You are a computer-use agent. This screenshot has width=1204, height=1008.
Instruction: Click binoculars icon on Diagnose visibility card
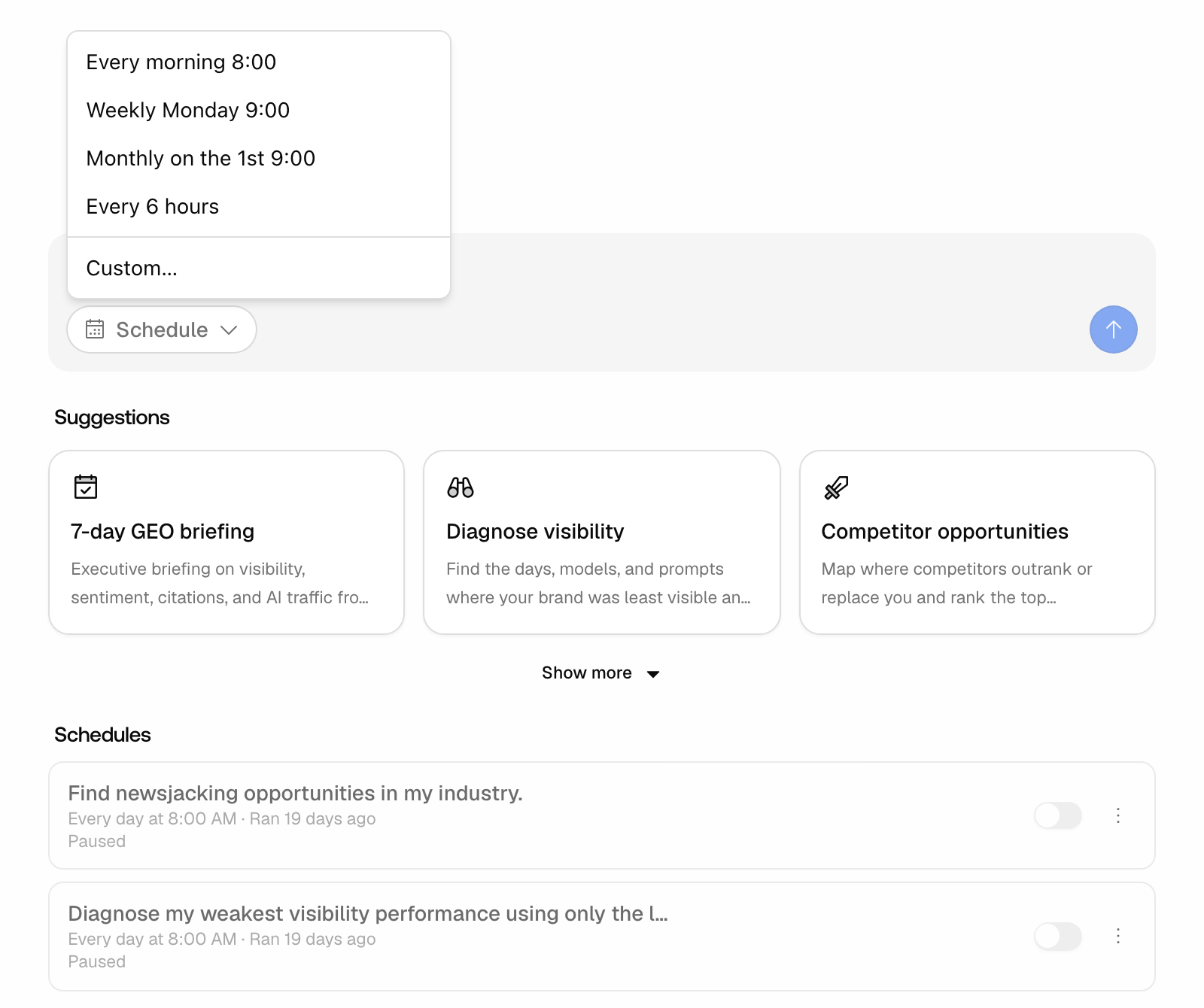pos(461,487)
